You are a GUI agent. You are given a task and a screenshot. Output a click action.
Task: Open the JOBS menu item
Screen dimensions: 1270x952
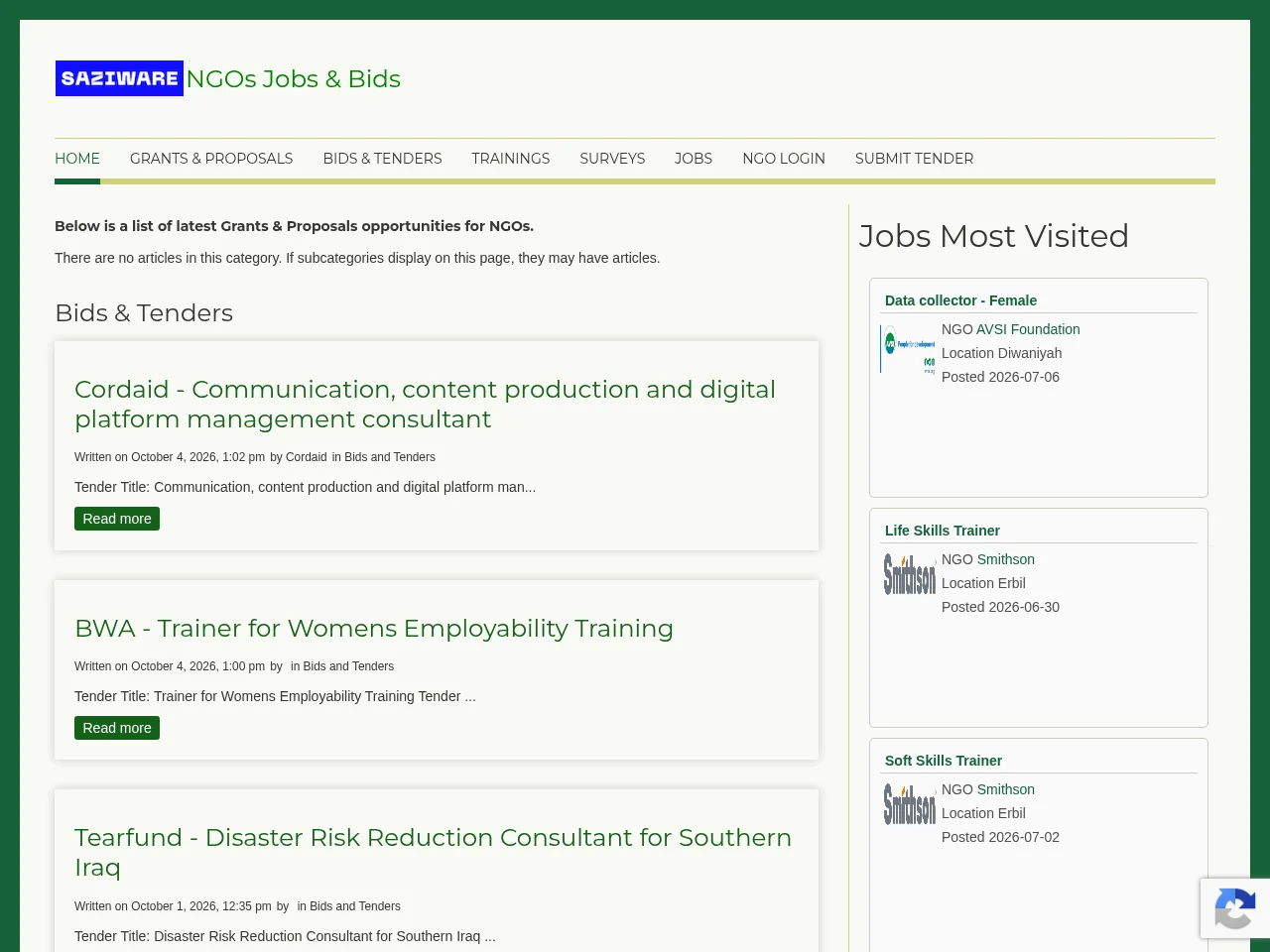(x=694, y=159)
